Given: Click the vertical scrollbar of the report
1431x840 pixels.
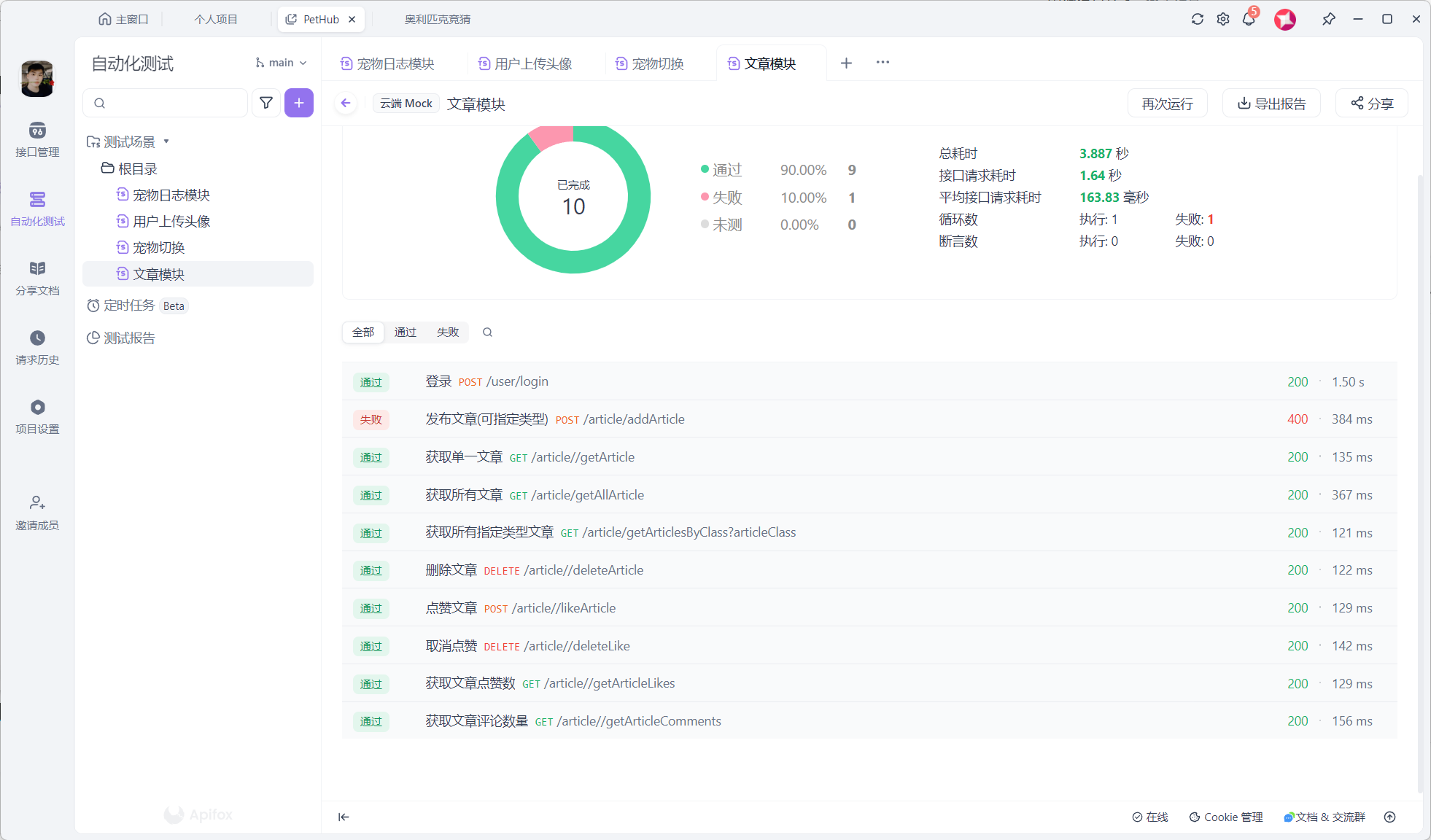Looking at the screenshot, I should pos(1419,483).
